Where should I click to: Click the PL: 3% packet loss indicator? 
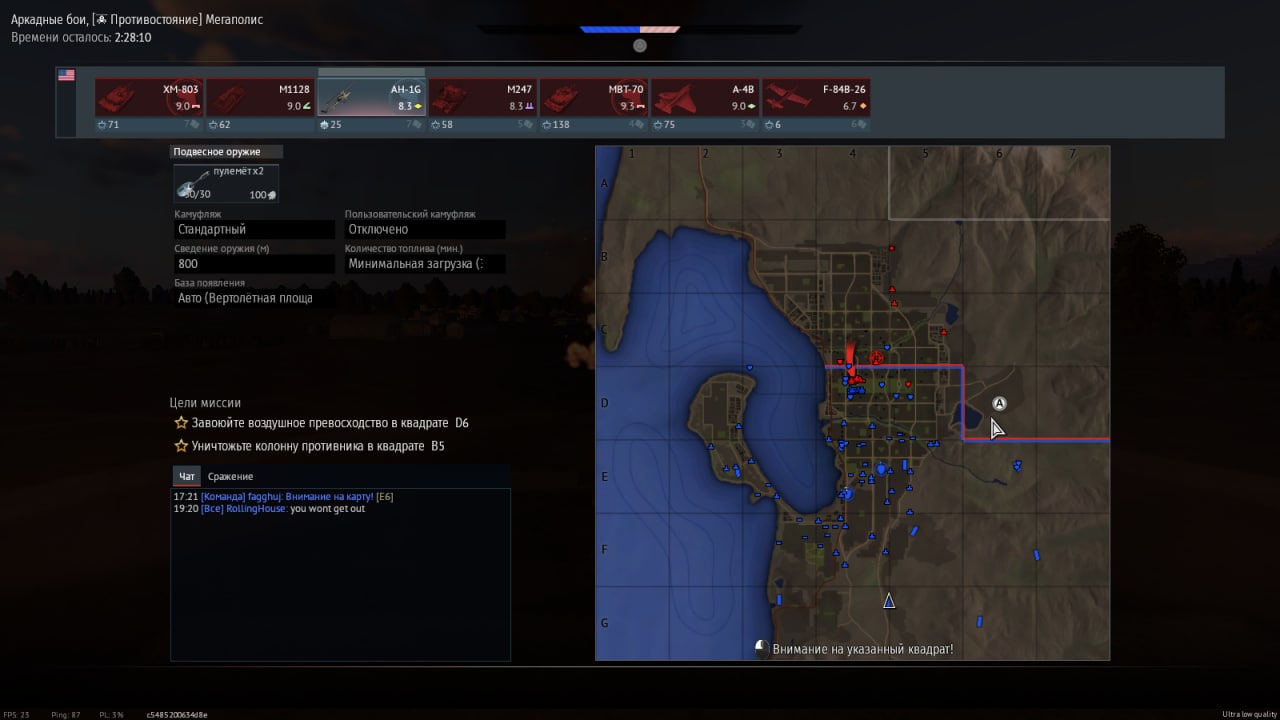112,714
